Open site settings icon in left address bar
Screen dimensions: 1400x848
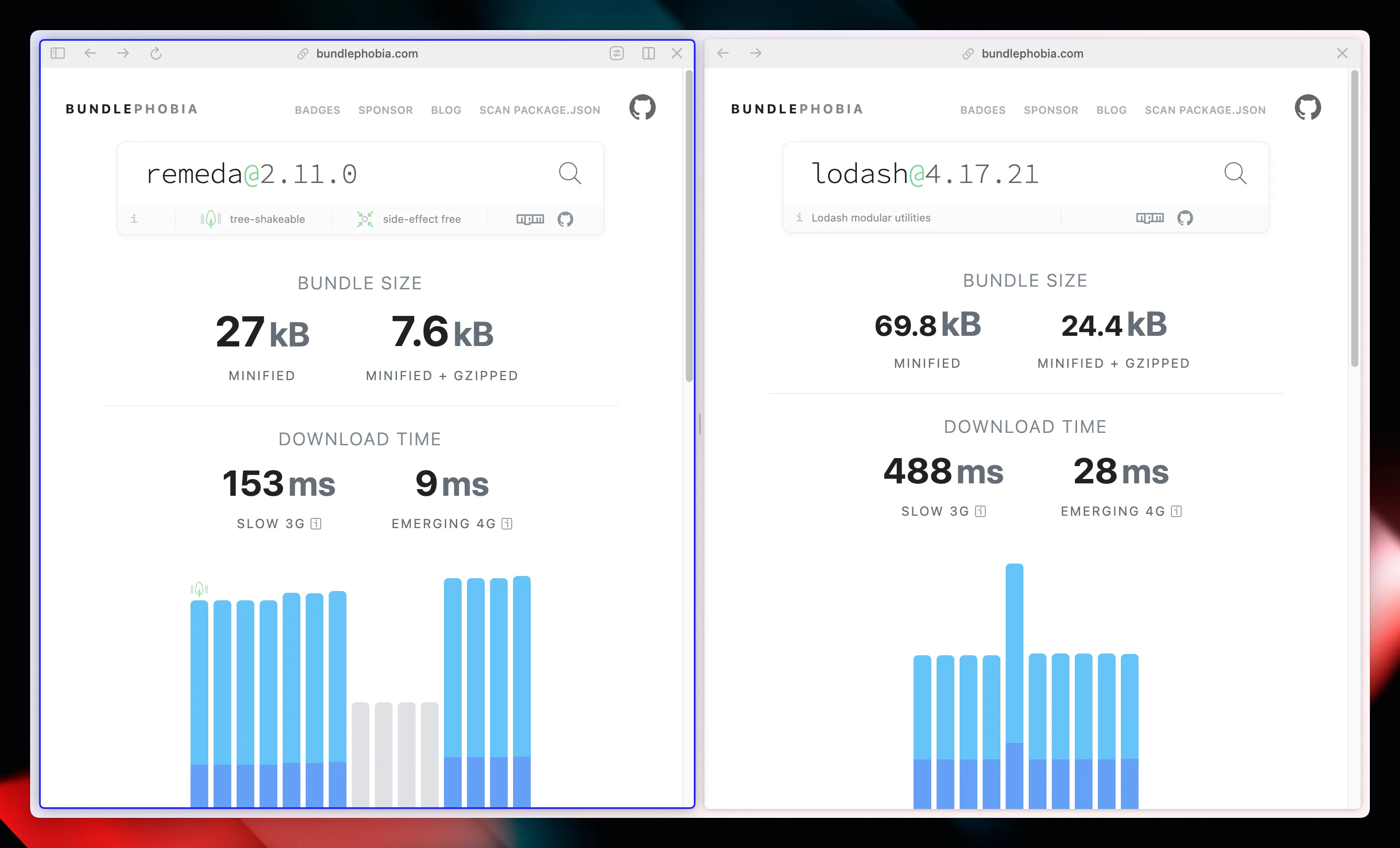(616, 54)
